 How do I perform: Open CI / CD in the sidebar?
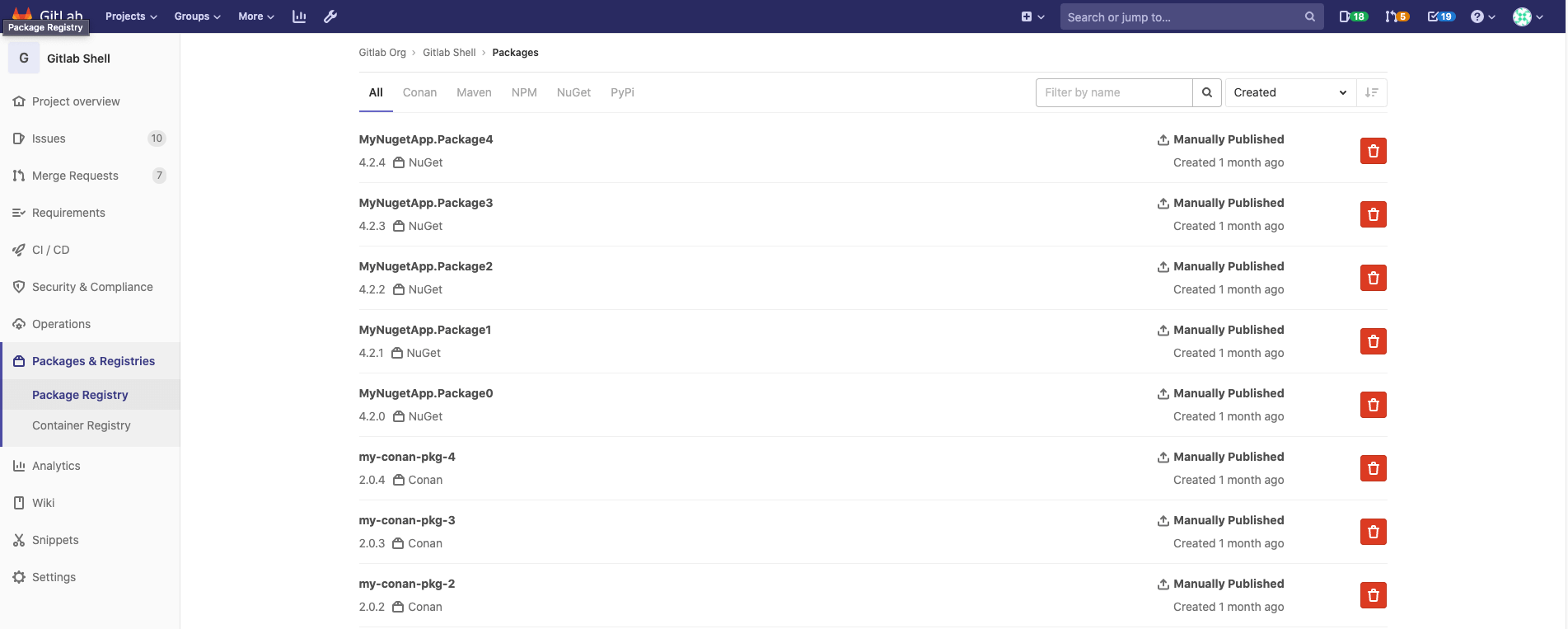pyautogui.click(x=50, y=250)
